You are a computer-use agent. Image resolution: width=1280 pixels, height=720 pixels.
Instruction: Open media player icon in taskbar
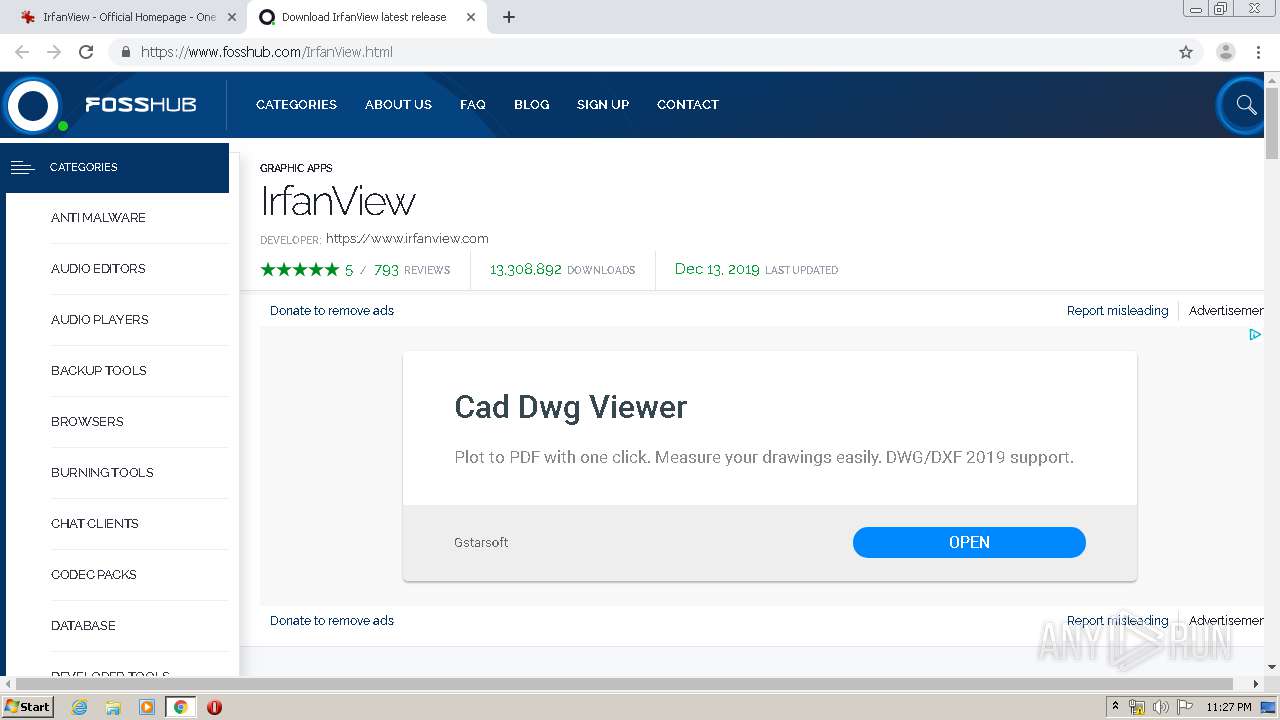[147, 707]
